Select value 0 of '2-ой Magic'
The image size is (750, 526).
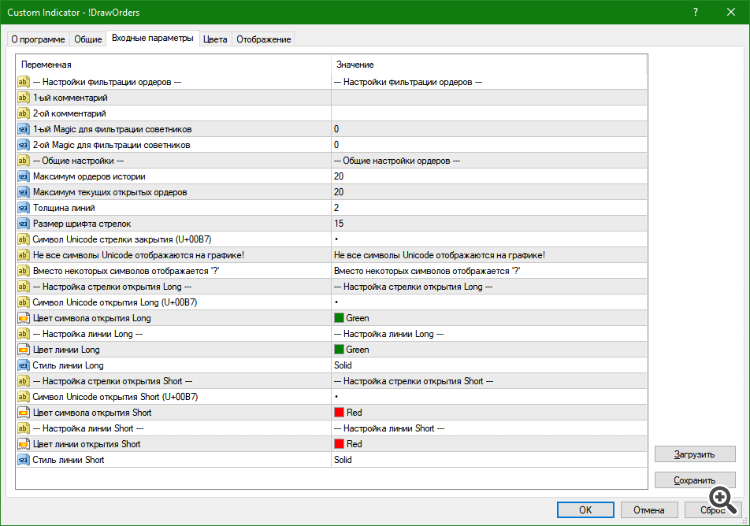(336, 145)
